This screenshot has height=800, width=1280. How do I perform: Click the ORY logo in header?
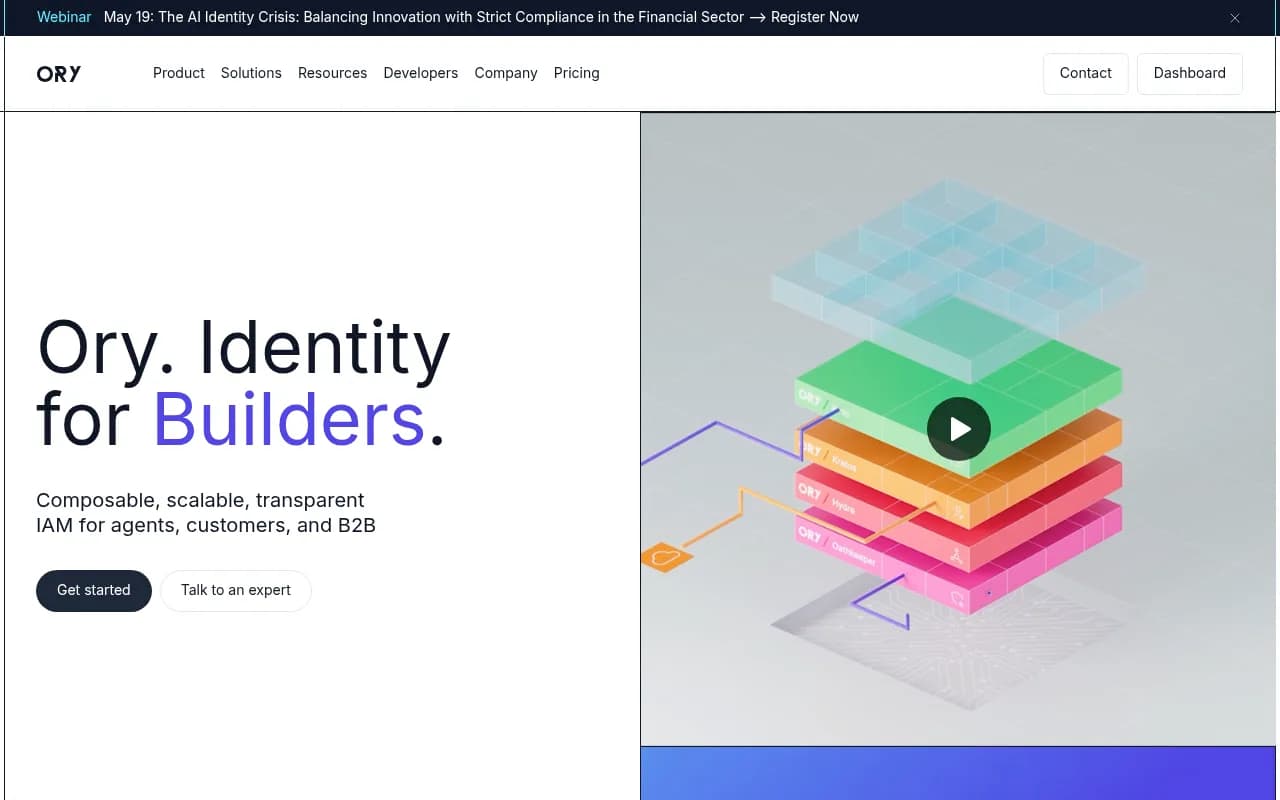pos(59,74)
